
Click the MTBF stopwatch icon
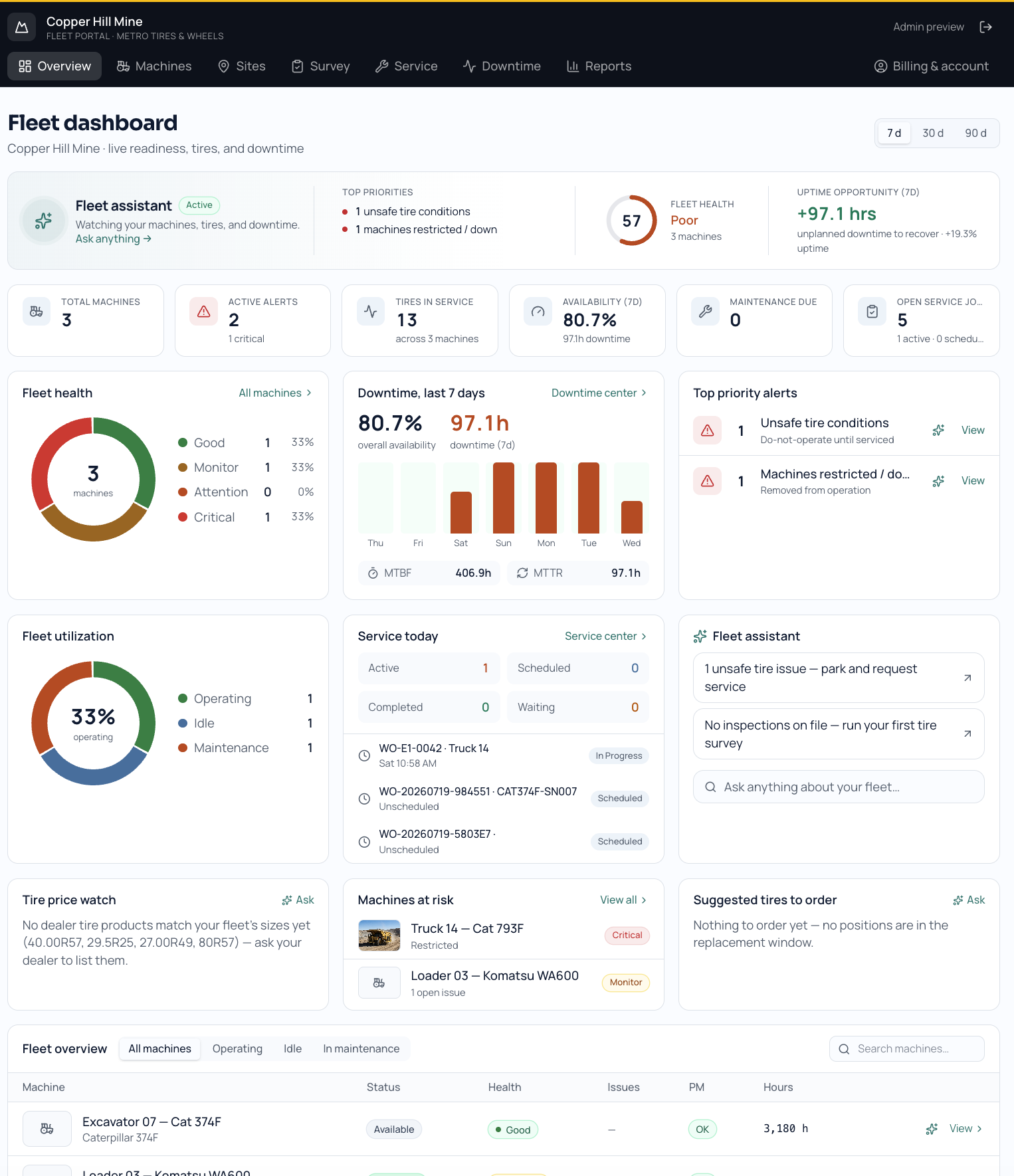373,573
